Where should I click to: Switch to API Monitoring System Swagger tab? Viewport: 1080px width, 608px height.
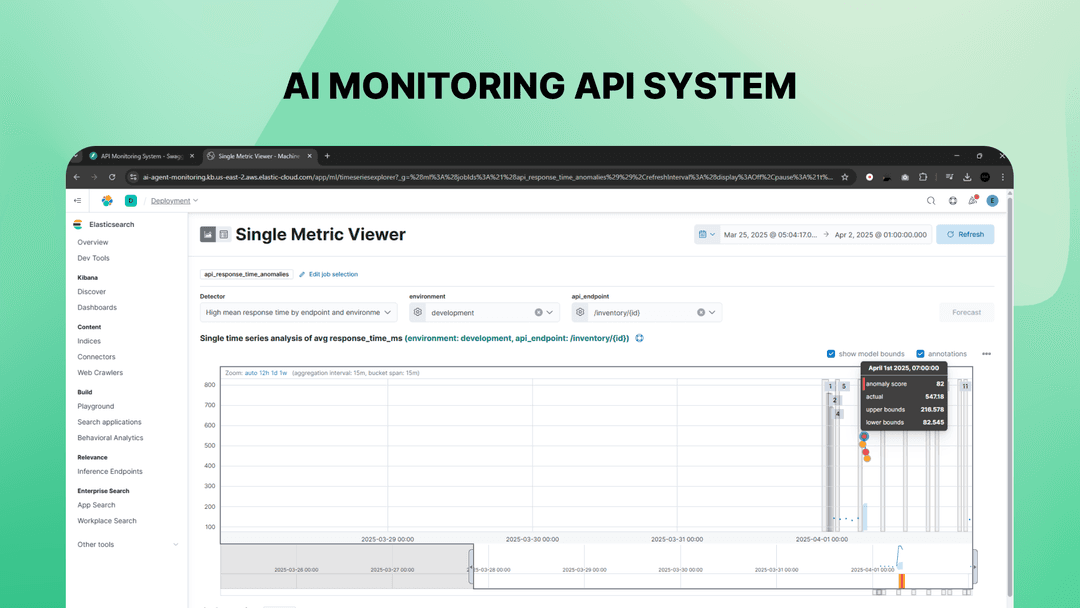141,156
